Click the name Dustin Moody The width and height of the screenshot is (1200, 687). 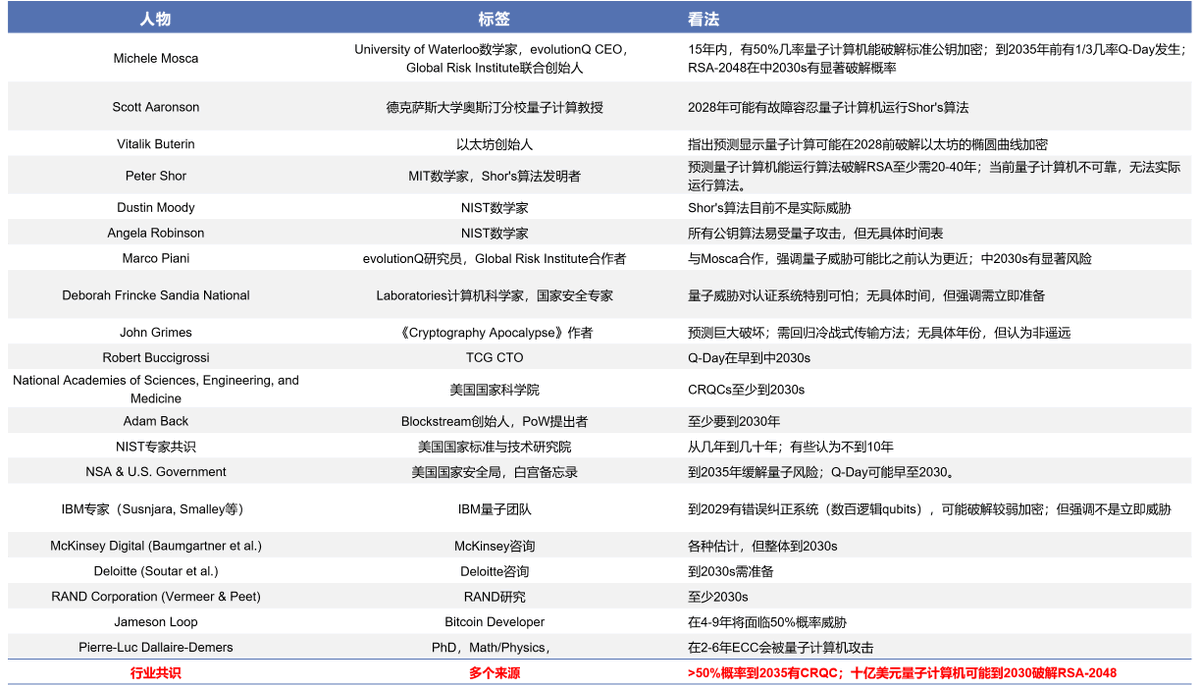156,208
